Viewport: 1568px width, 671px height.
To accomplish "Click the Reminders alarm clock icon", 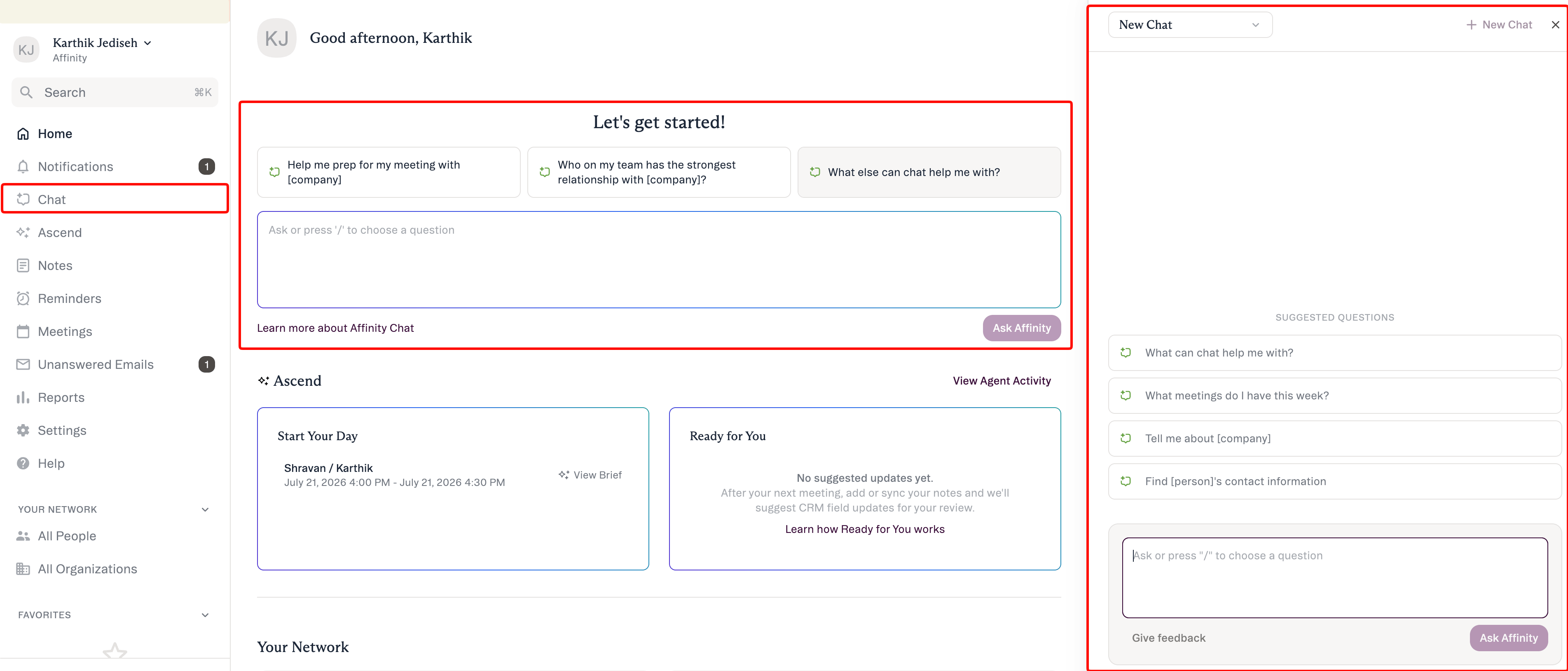I will pyautogui.click(x=23, y=298).
